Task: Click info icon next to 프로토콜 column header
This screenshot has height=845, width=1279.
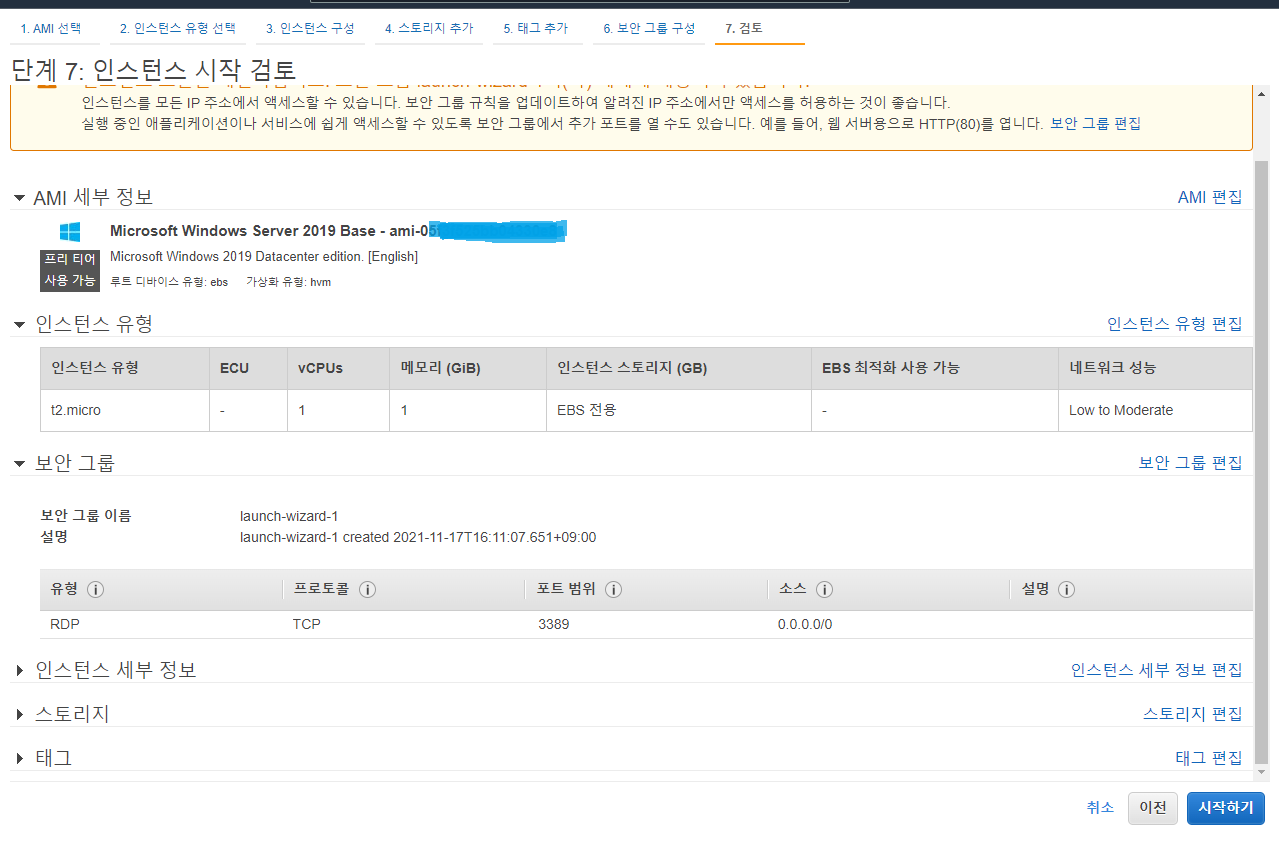Action: click(x=367, y=590)
